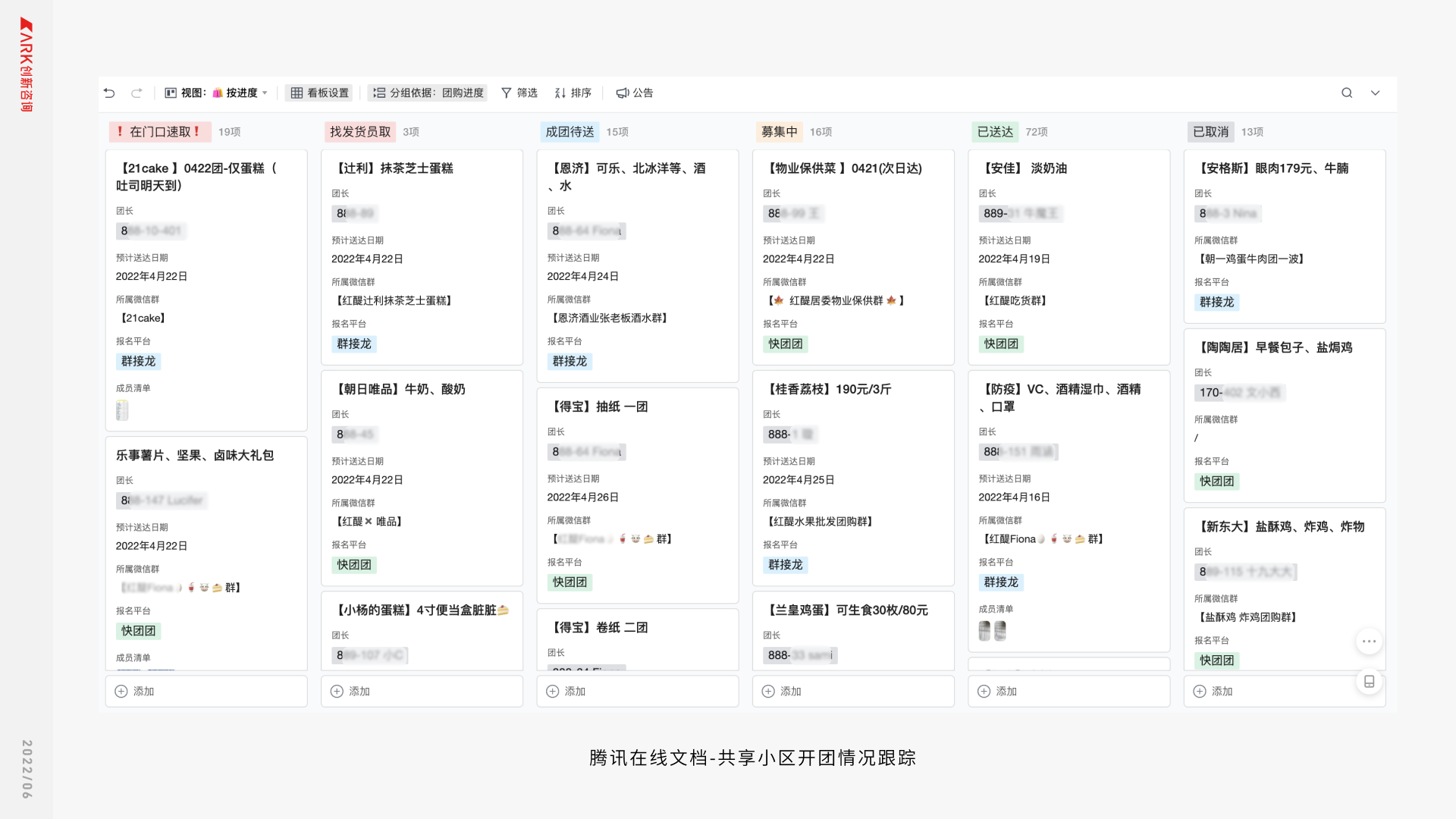Select the 已送达 column header tag
The image size is (1456, 819).
[x=995, y=132]
